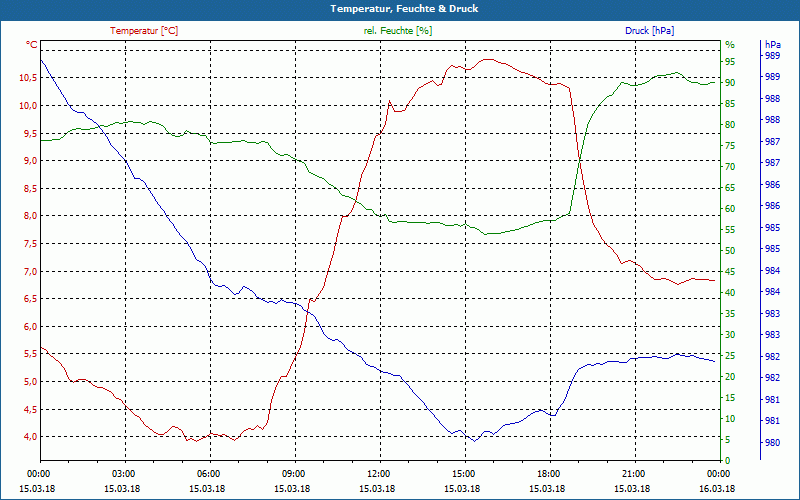Select the green "rel. Feuchte [%]" legend label

click(x=398, y=31)
